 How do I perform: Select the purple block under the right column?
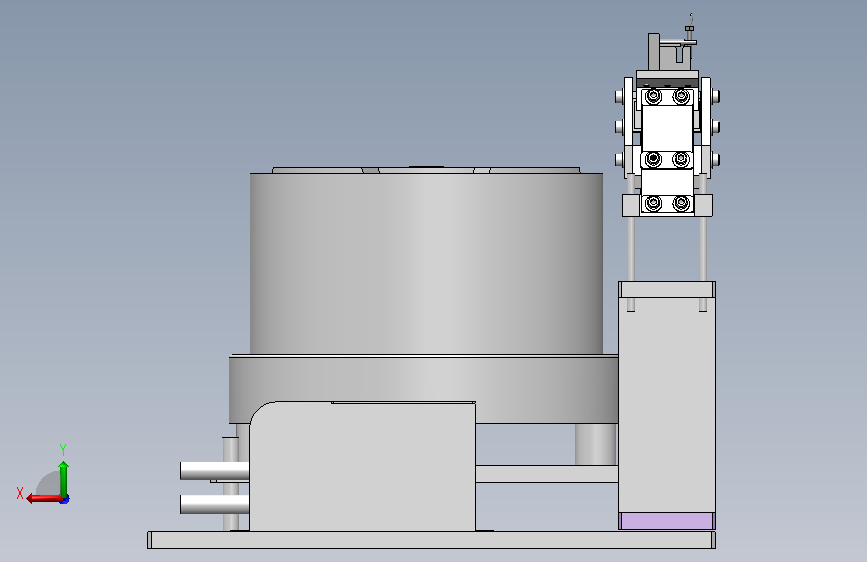[x=667, y=521]
